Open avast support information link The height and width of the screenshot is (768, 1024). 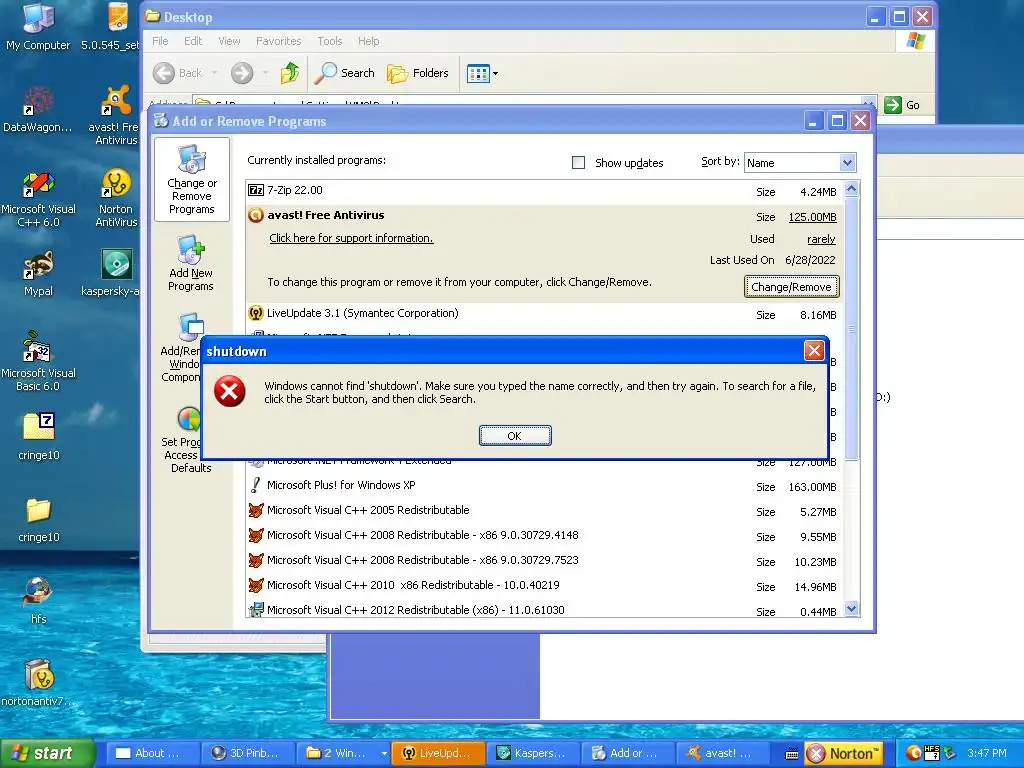(x=351, y=238)
